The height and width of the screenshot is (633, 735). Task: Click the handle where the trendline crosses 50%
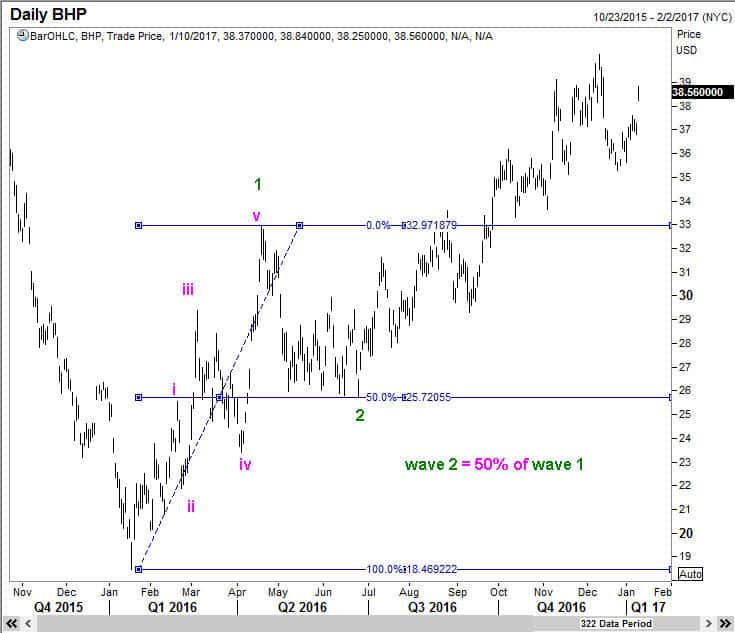click(x=219, y=398)
